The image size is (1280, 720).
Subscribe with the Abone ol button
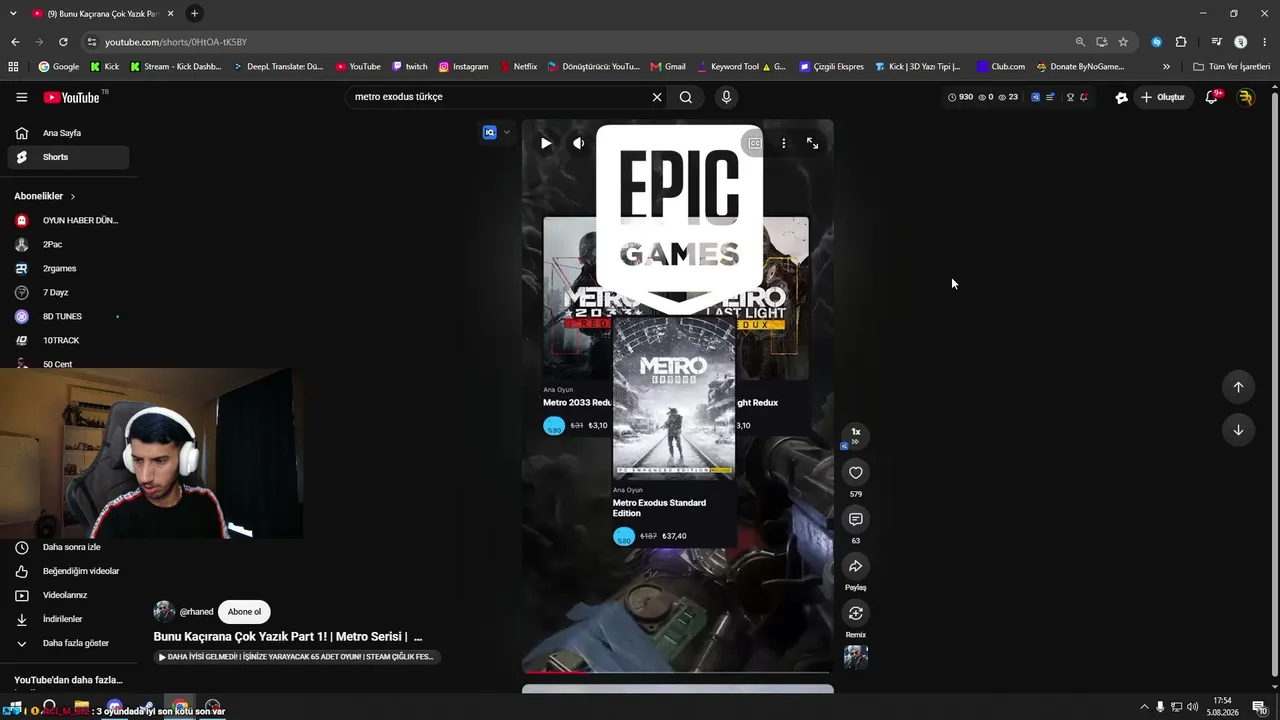(x=244, y=612)
